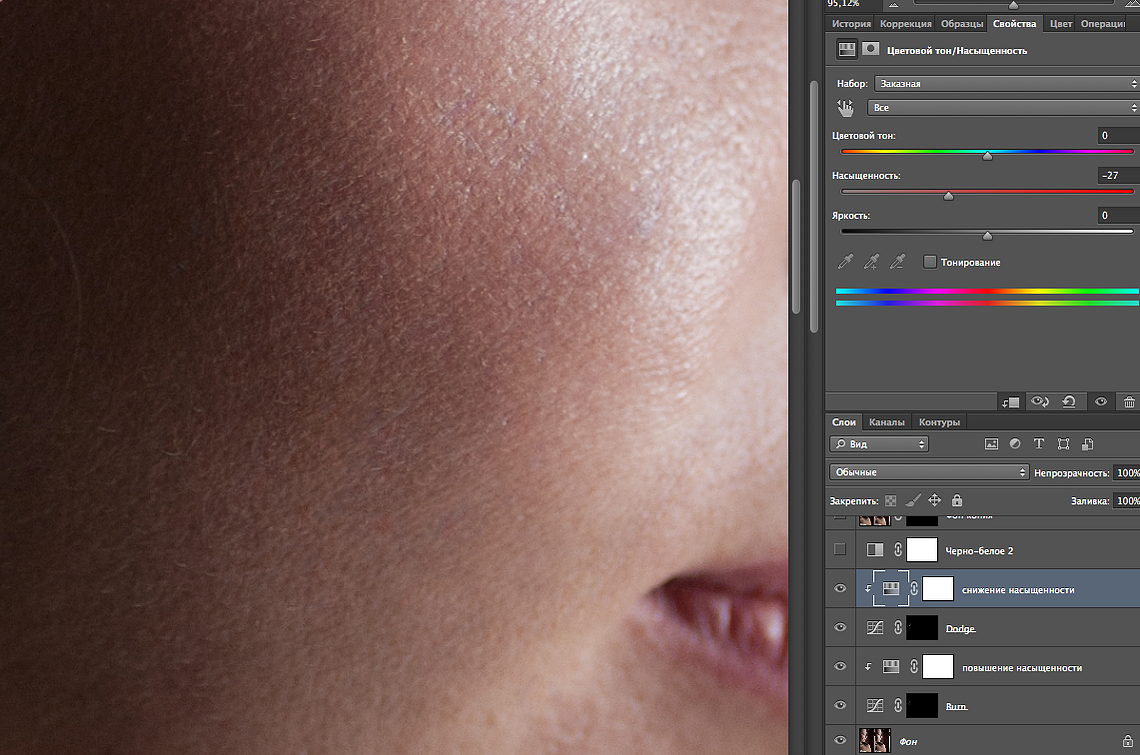Click the Masks icon in Properties header

(870, 49)
